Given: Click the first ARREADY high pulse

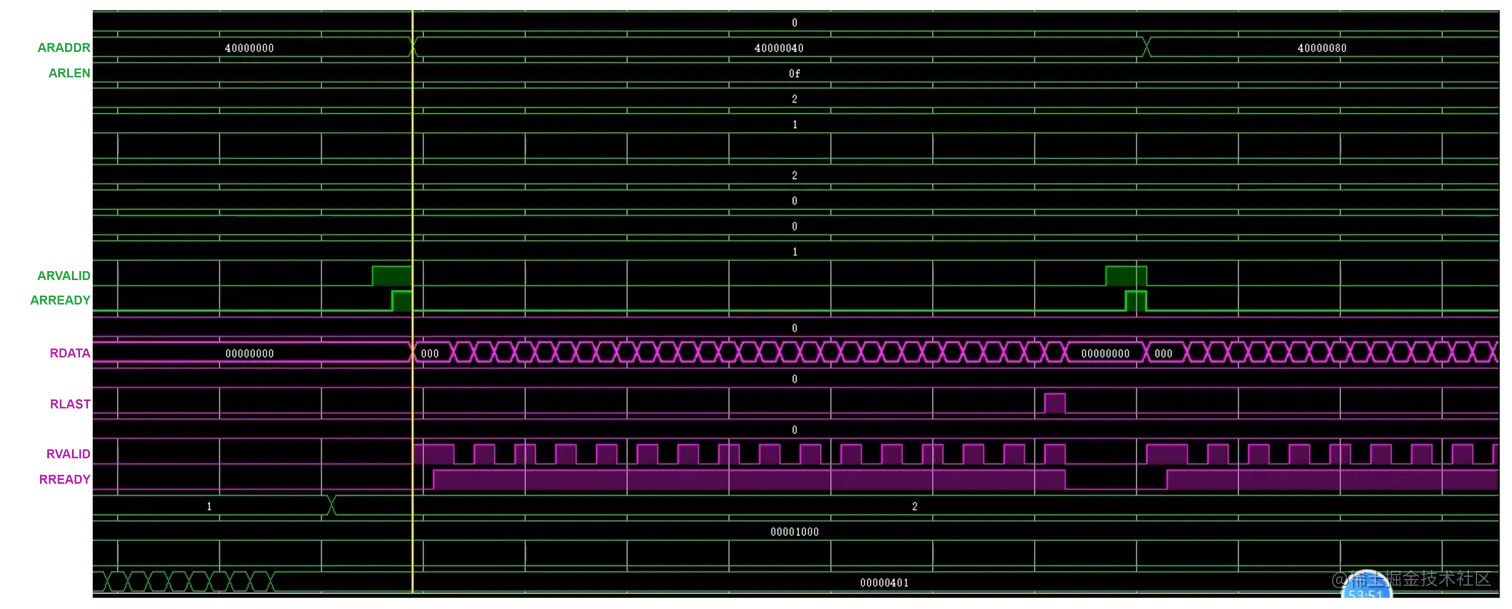Looking at the screenshot, I should click(x=402, y=301).
